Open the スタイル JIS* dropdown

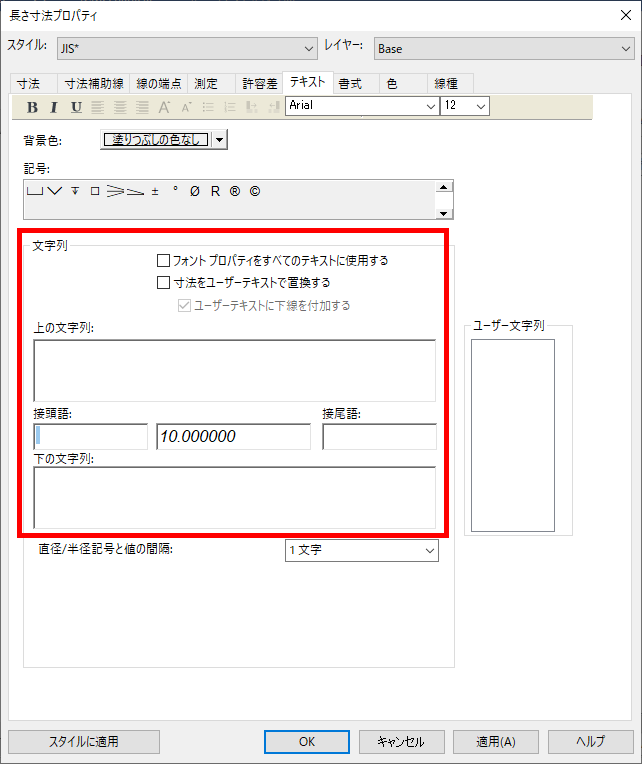[x=187, y=49]
